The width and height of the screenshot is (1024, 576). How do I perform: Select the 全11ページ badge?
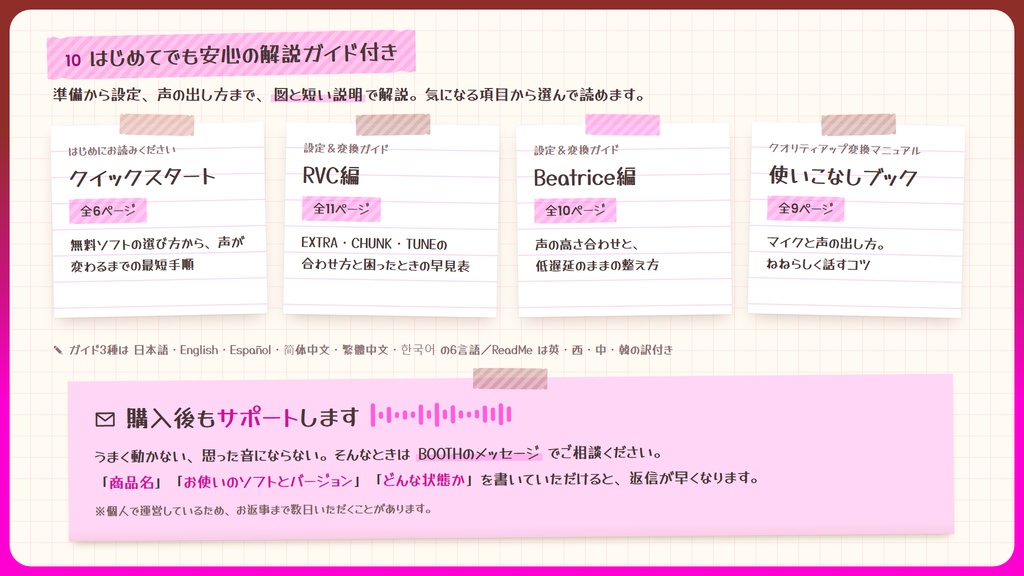[x=341, y=209]
